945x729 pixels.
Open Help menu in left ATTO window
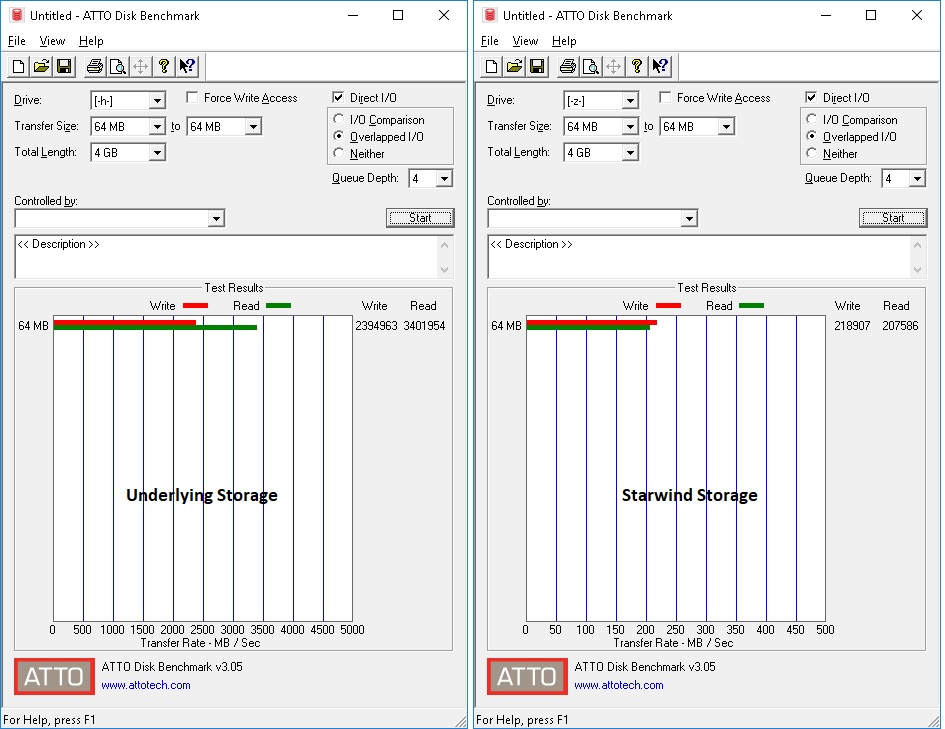91,41
